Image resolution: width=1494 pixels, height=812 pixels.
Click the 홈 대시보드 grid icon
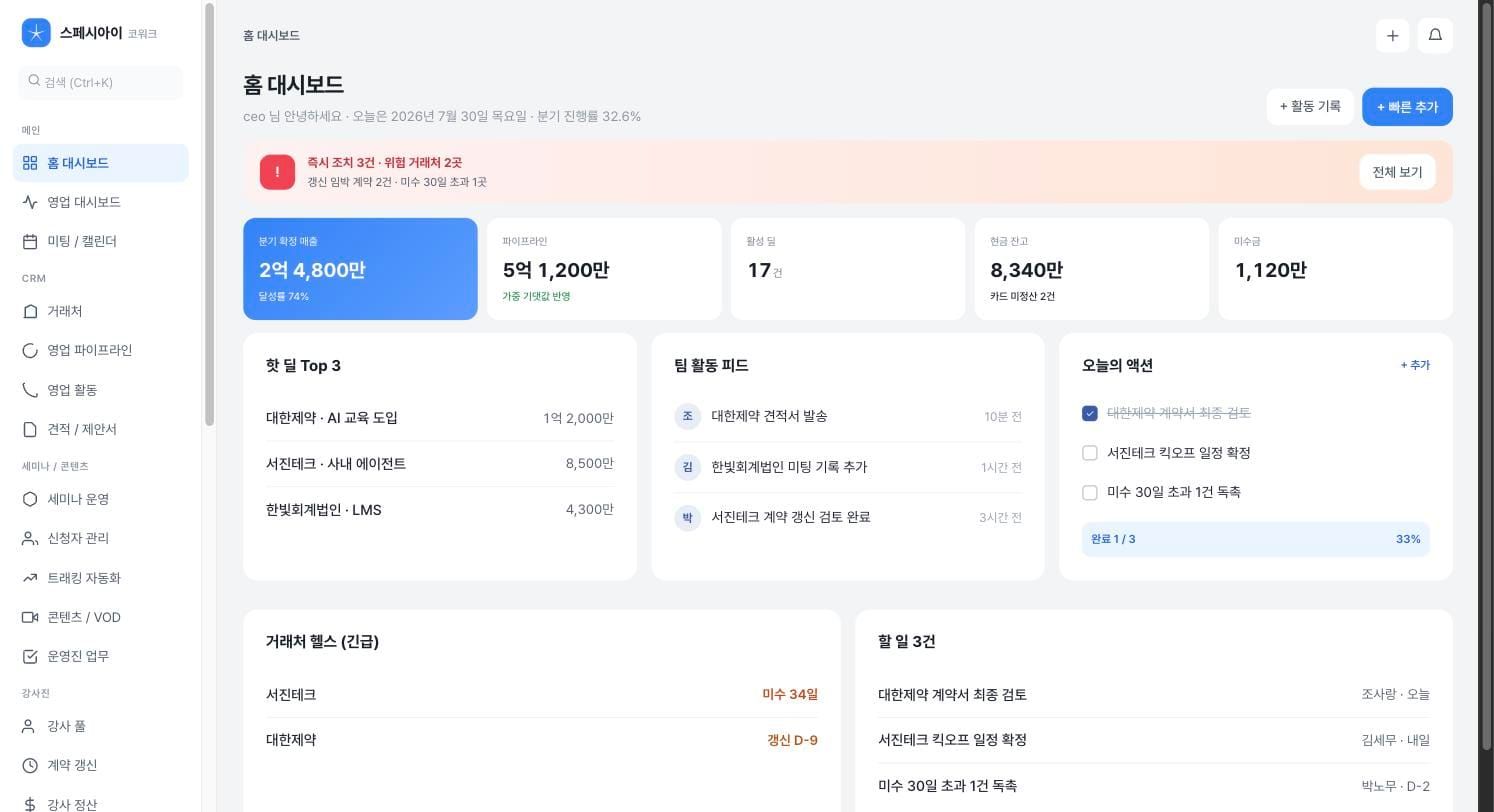30,163
